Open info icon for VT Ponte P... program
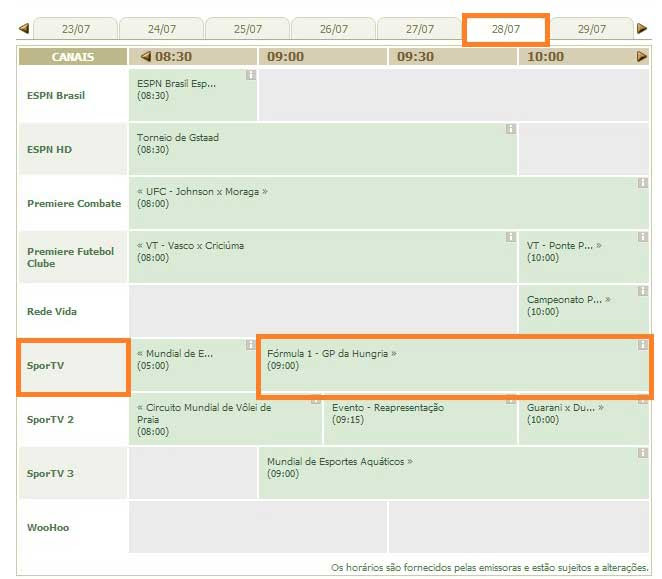 (643, 237)
